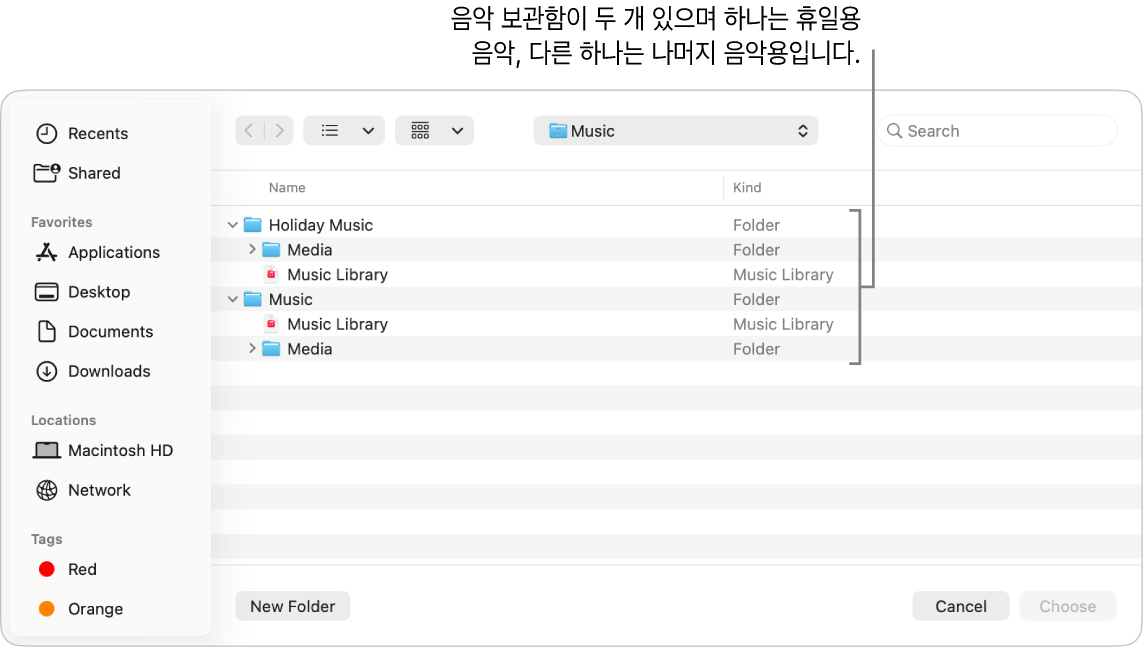Click the New Folder button

(x=293, y=606)
